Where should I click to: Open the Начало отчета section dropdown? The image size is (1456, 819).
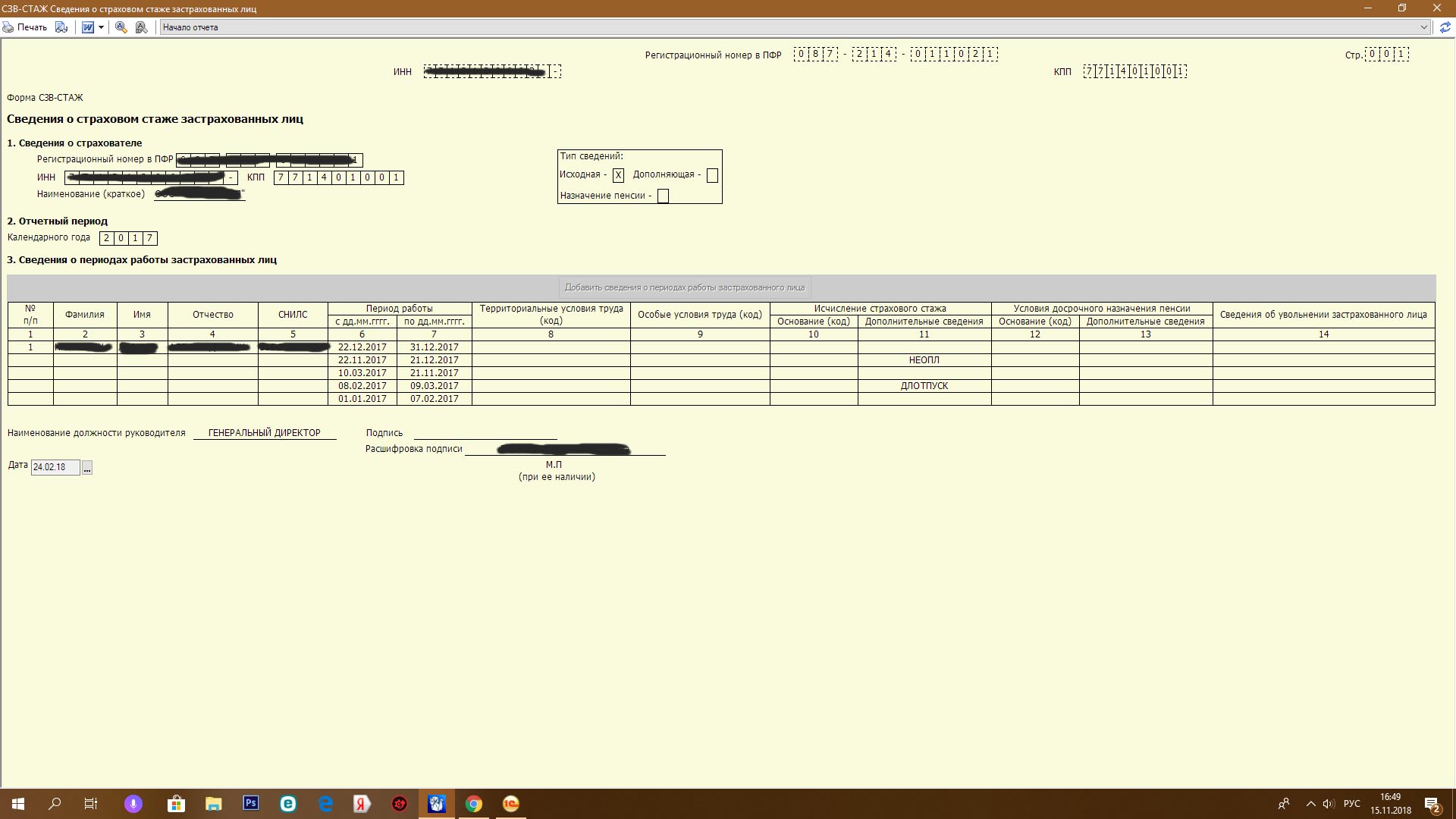tap(1423, 27)
